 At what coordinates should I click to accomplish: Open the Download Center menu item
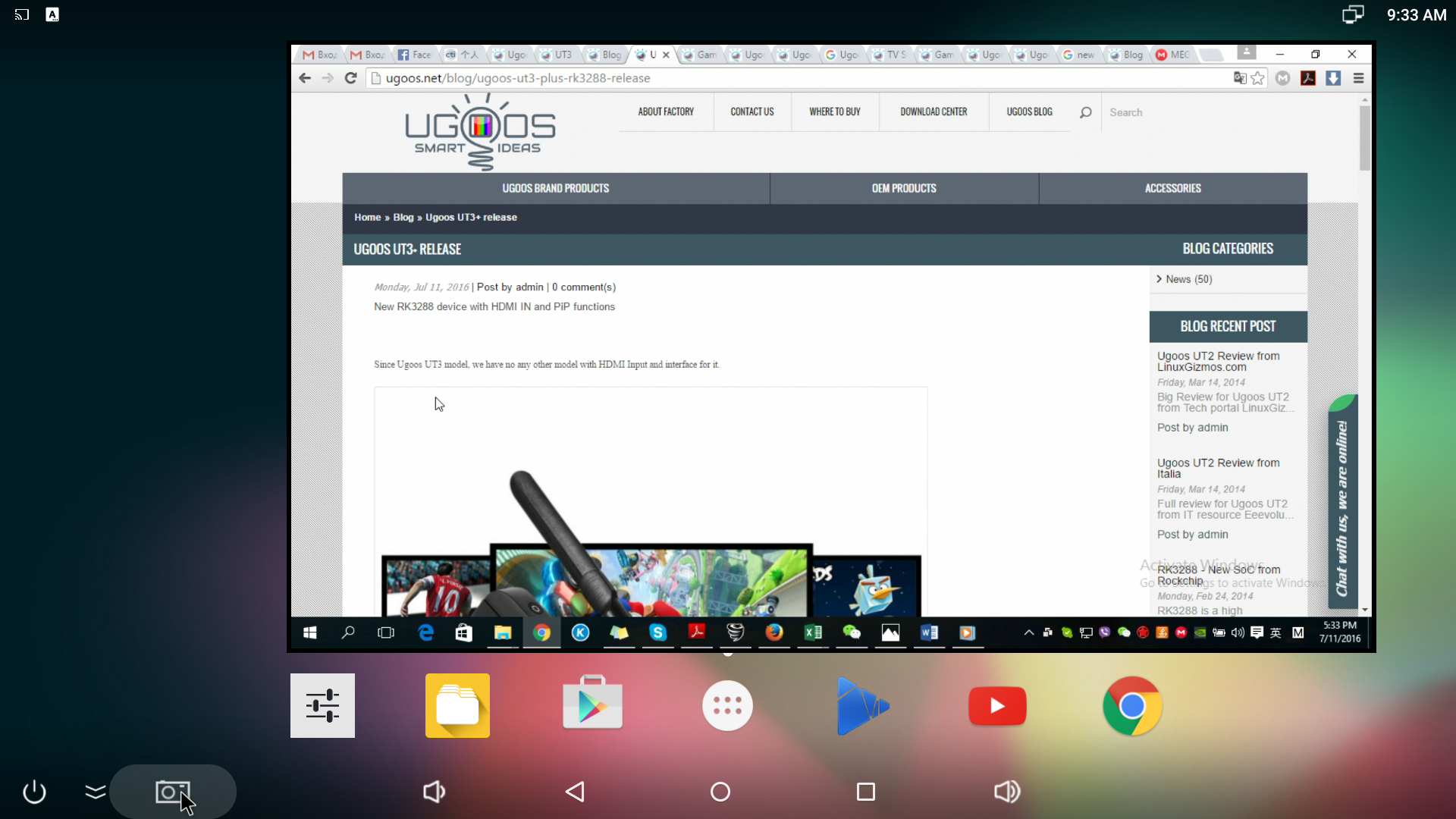point(934,111)
